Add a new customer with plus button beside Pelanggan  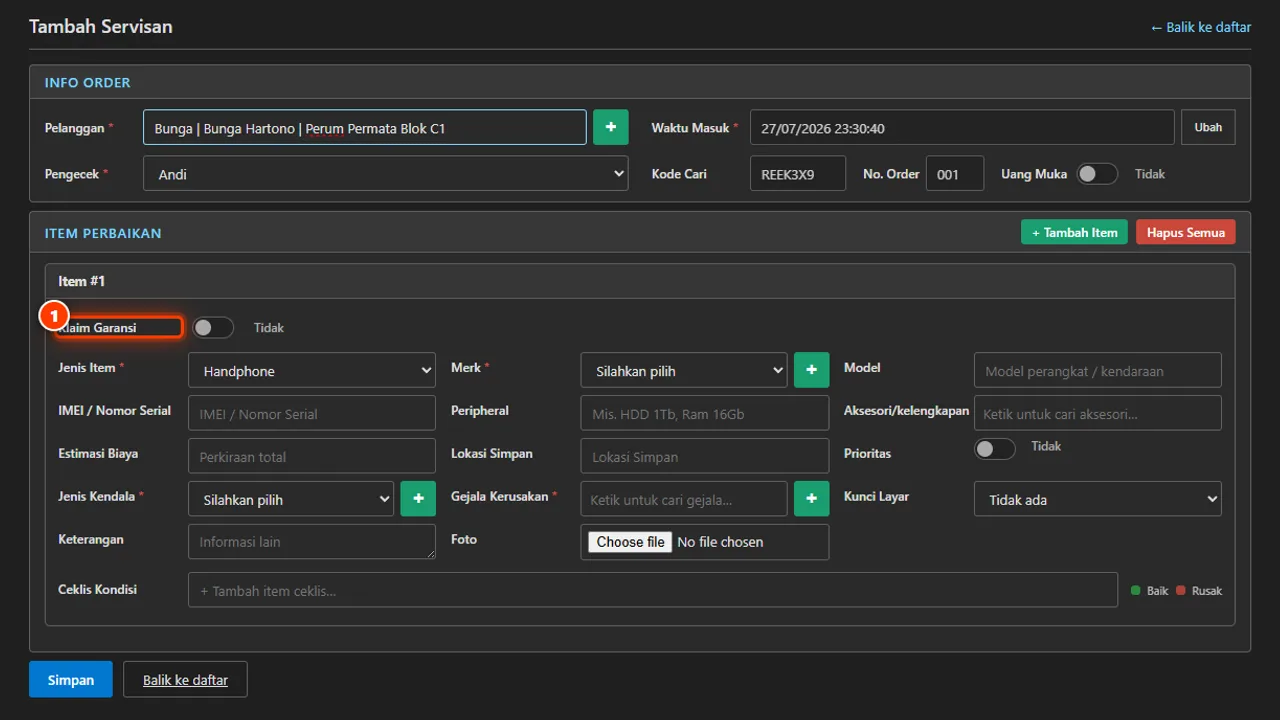pyautogui.click(x=610, y=127)
